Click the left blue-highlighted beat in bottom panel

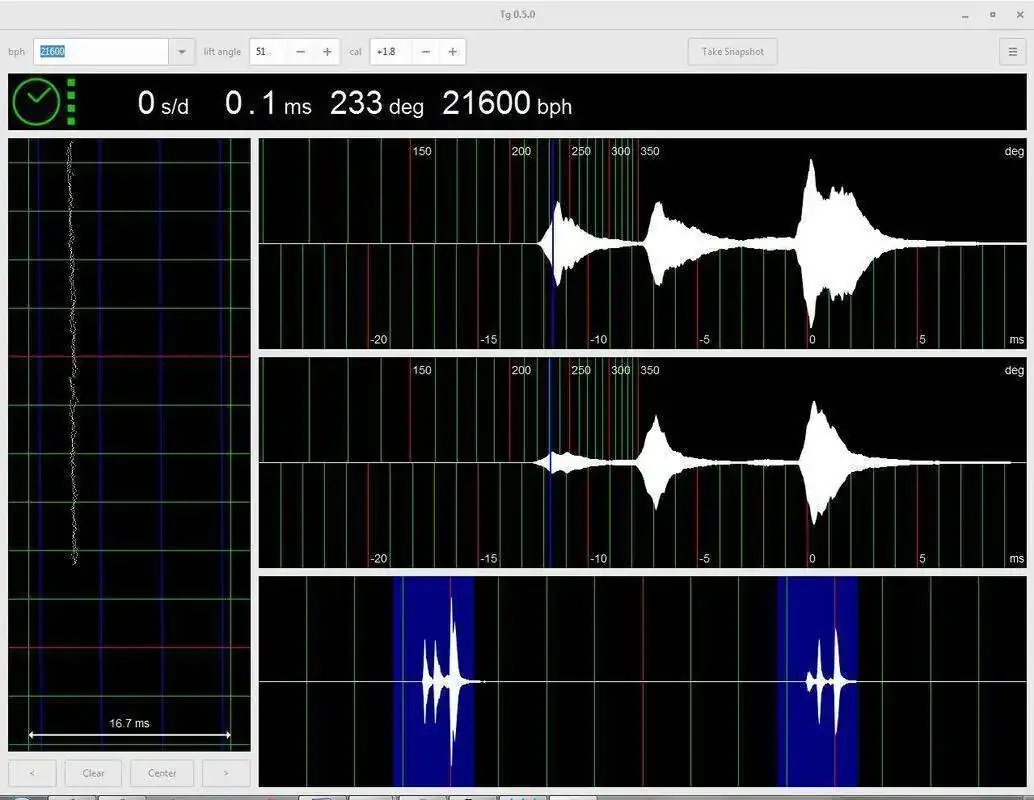pyautogui.click(x=433, y=681)
